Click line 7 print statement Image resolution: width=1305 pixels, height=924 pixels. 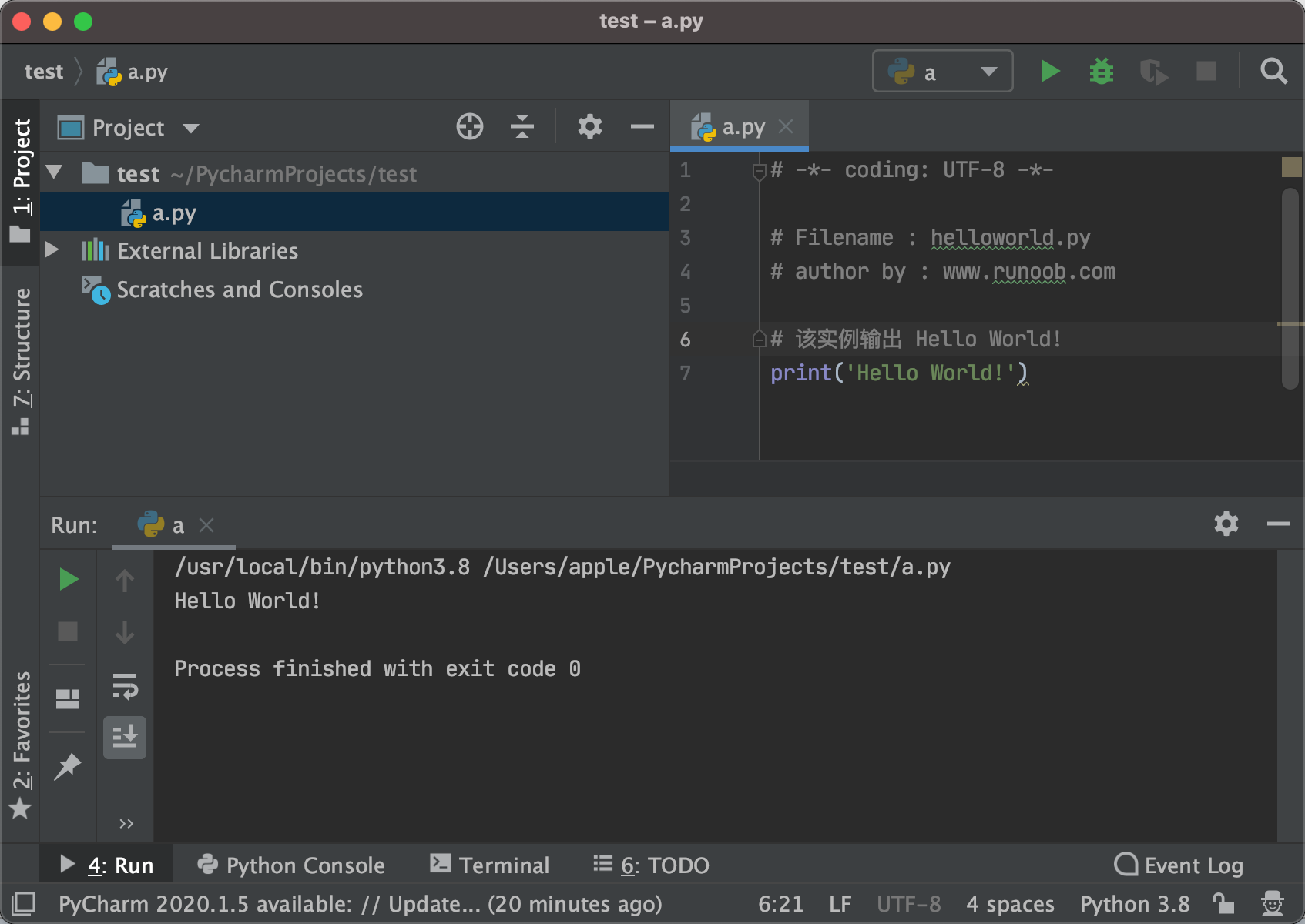(x=899, y=373)
